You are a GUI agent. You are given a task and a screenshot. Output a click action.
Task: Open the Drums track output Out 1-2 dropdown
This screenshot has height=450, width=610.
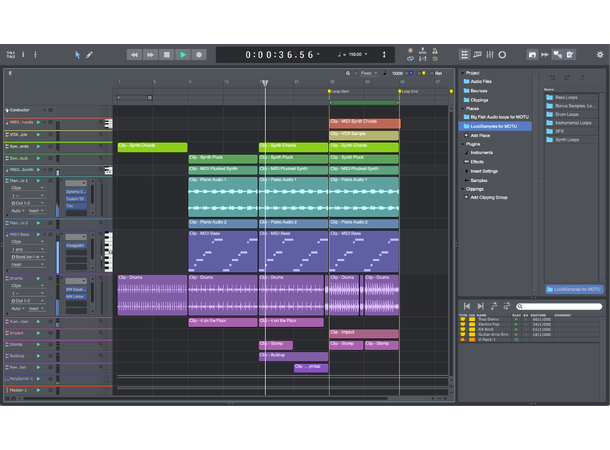click(28, 301)
